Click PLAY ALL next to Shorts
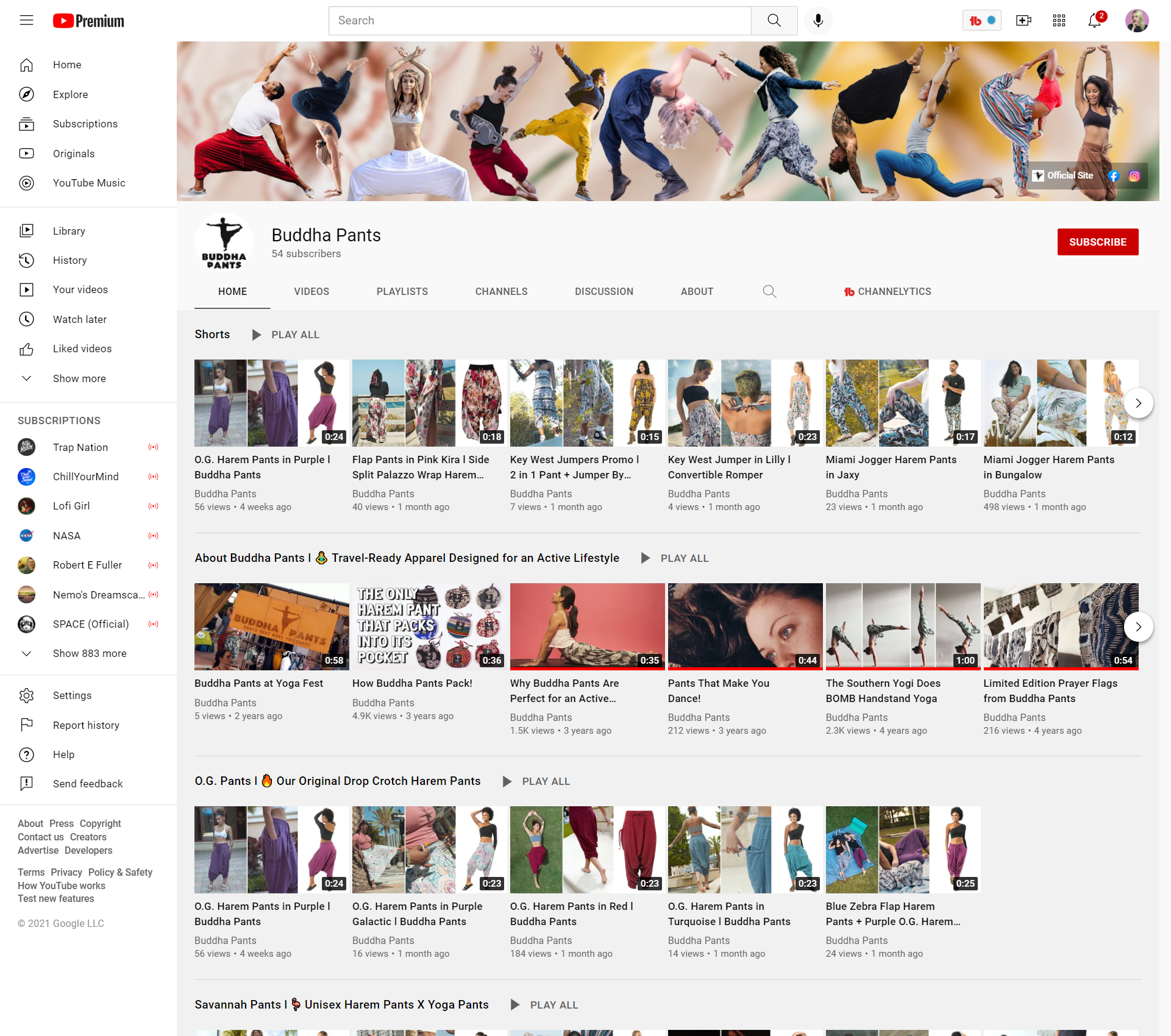 click(x=285, y=335)
